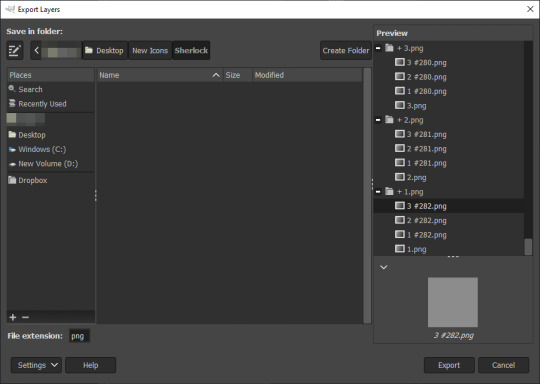Image resolution: width=540 pixels, height=384 pixels.
Task: Open the Desktop path breadcrumb
Action: click(105, 51)
